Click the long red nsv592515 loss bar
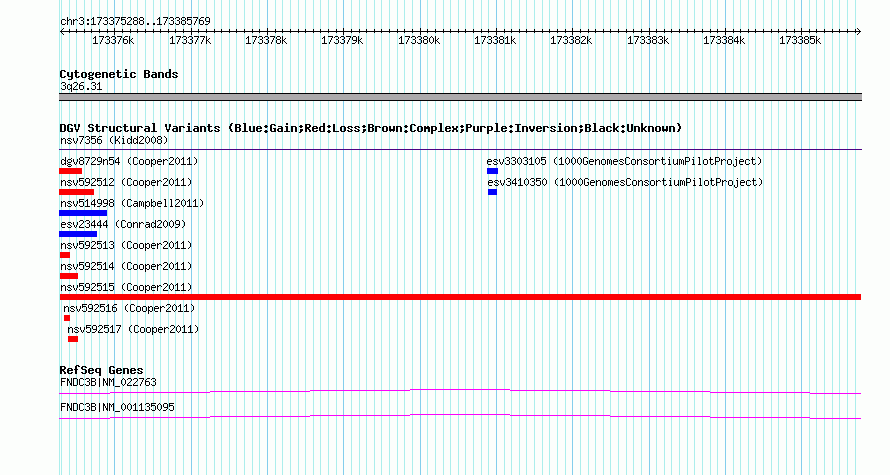This screenshot has width=890, height=475. 460,297
